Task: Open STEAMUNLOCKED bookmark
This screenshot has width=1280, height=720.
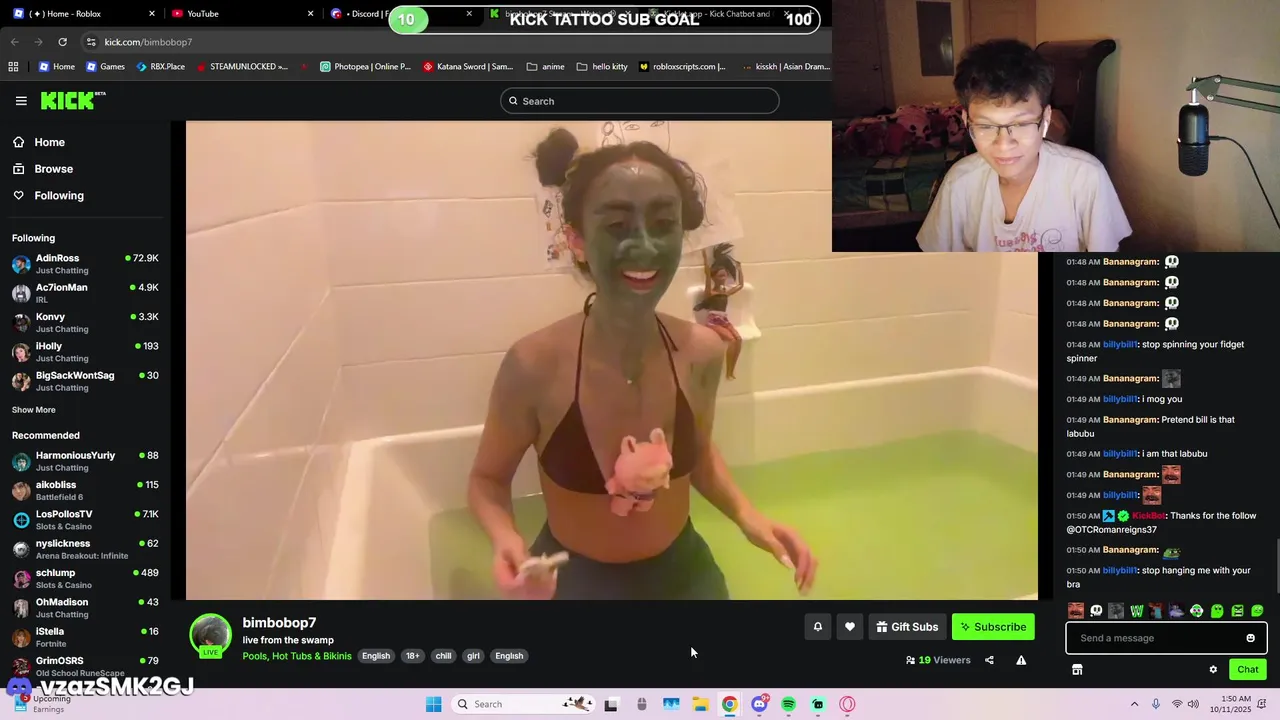Action: pos(242,67)
